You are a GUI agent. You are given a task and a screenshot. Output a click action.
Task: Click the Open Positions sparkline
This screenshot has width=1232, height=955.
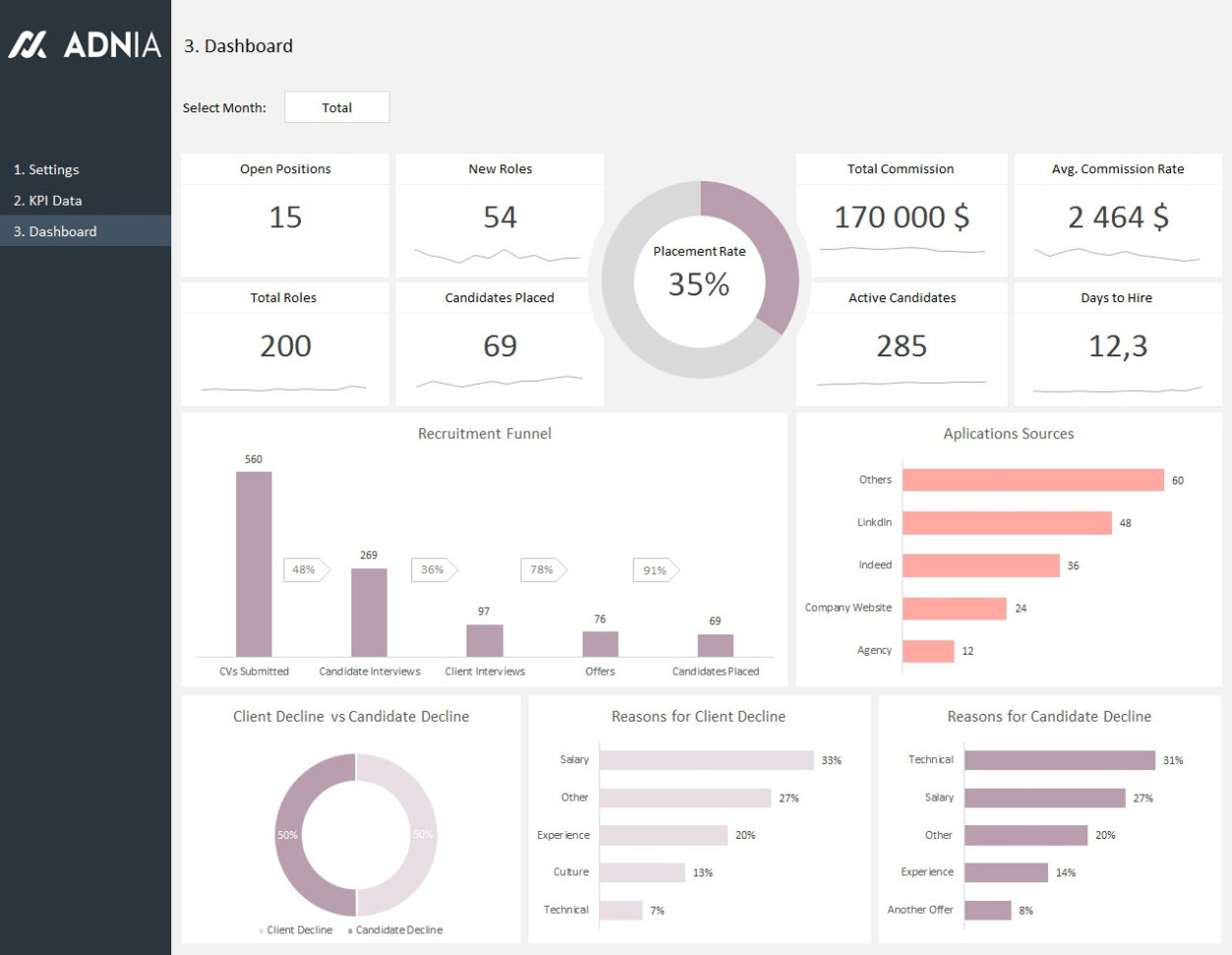(x=284, y=256)
